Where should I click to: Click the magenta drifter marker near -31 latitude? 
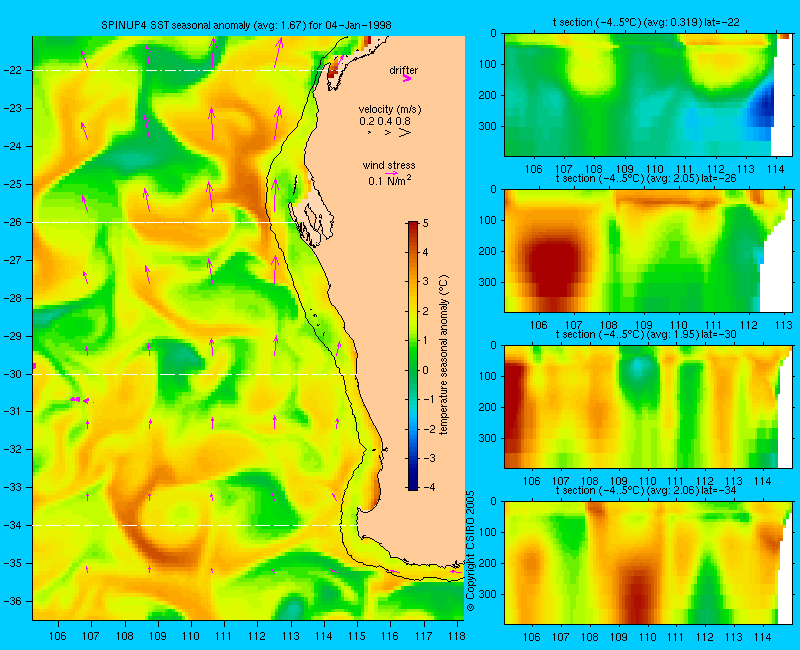(x=80, y=399)
